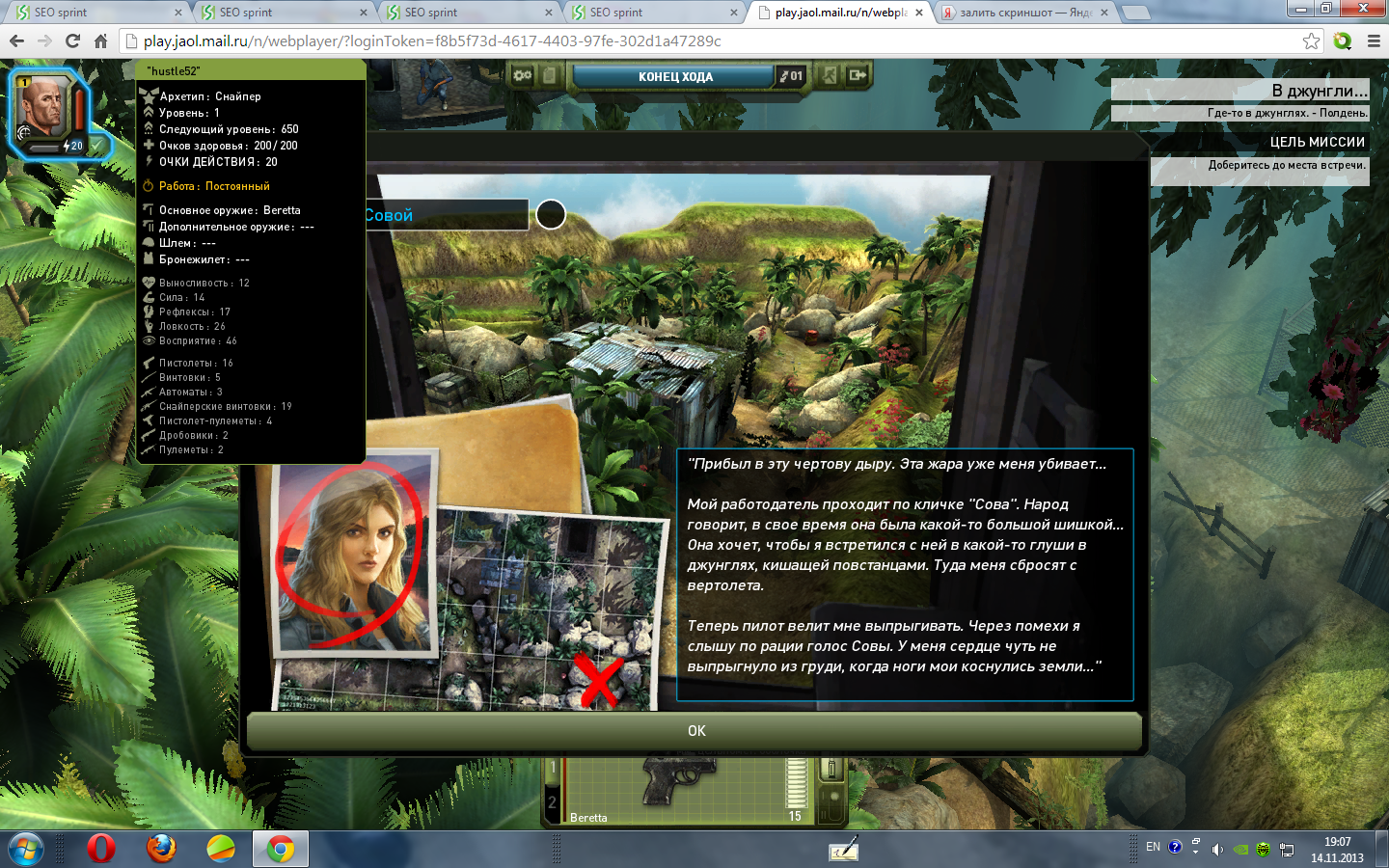Launch Opera from the taskbar
This screenshot has height=868, width=1389.
click(101, 849)
